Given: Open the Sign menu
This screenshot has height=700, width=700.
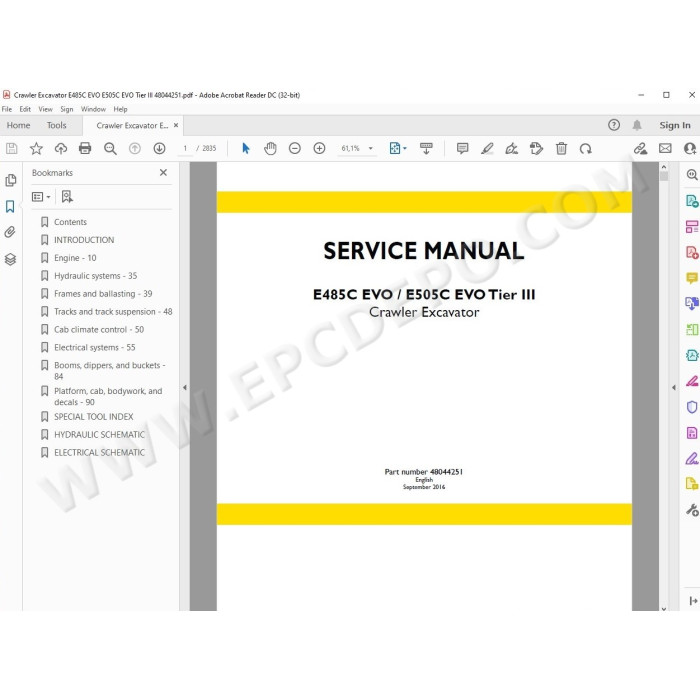Looking at the screenshot, I should (67, 109).
